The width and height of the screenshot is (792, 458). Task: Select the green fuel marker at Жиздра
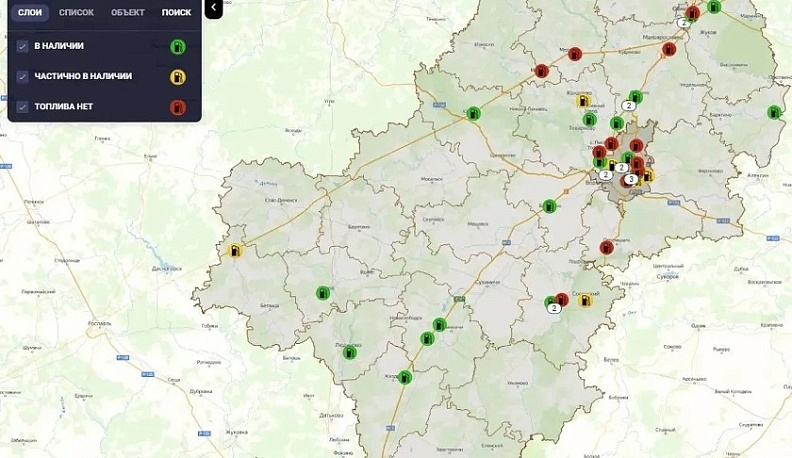tap(405, 377)
